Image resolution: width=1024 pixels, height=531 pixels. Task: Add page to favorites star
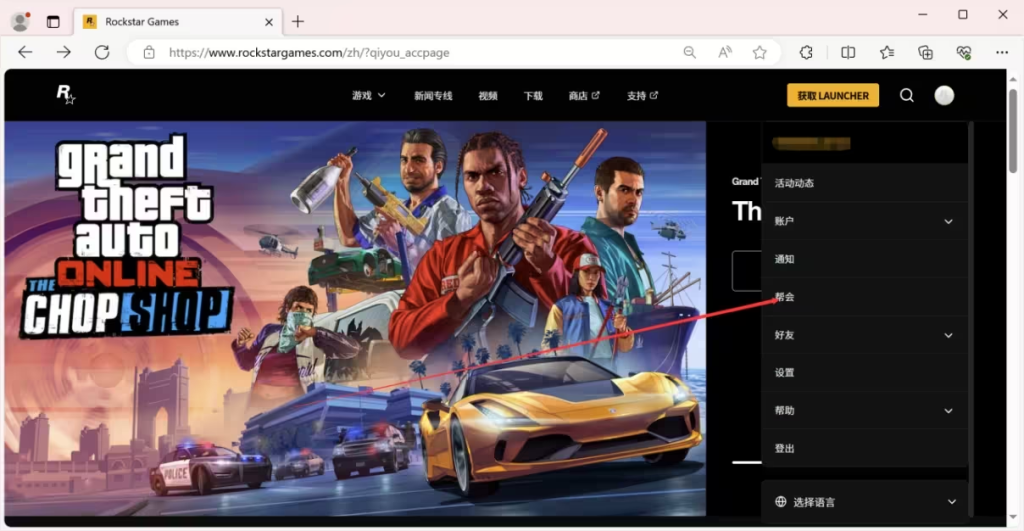click(x=759, y=52)
